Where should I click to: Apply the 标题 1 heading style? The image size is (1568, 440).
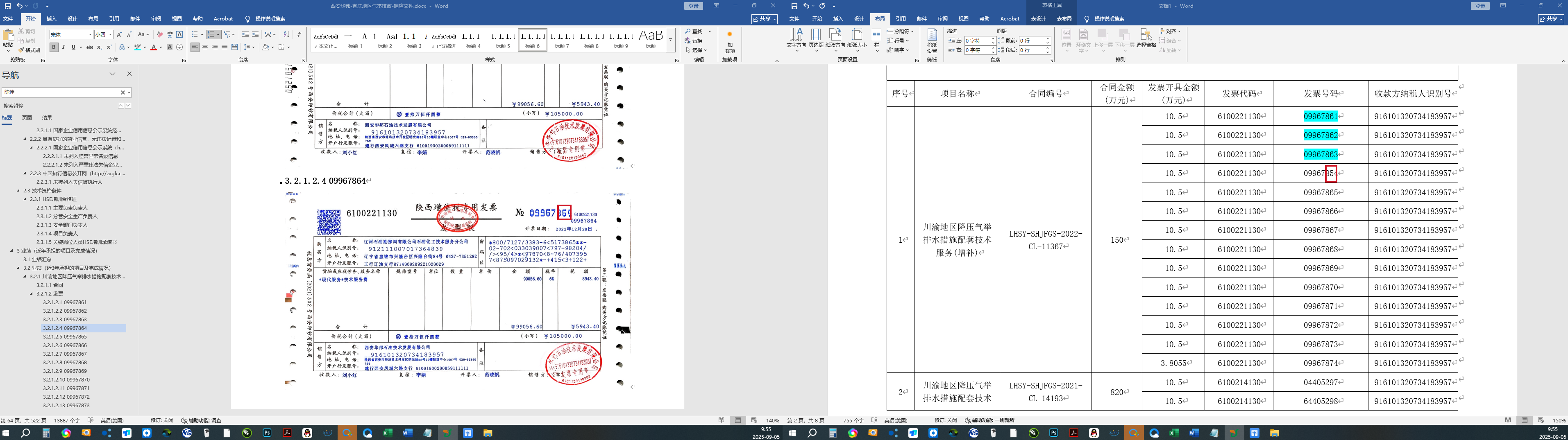tap(355, 40)
